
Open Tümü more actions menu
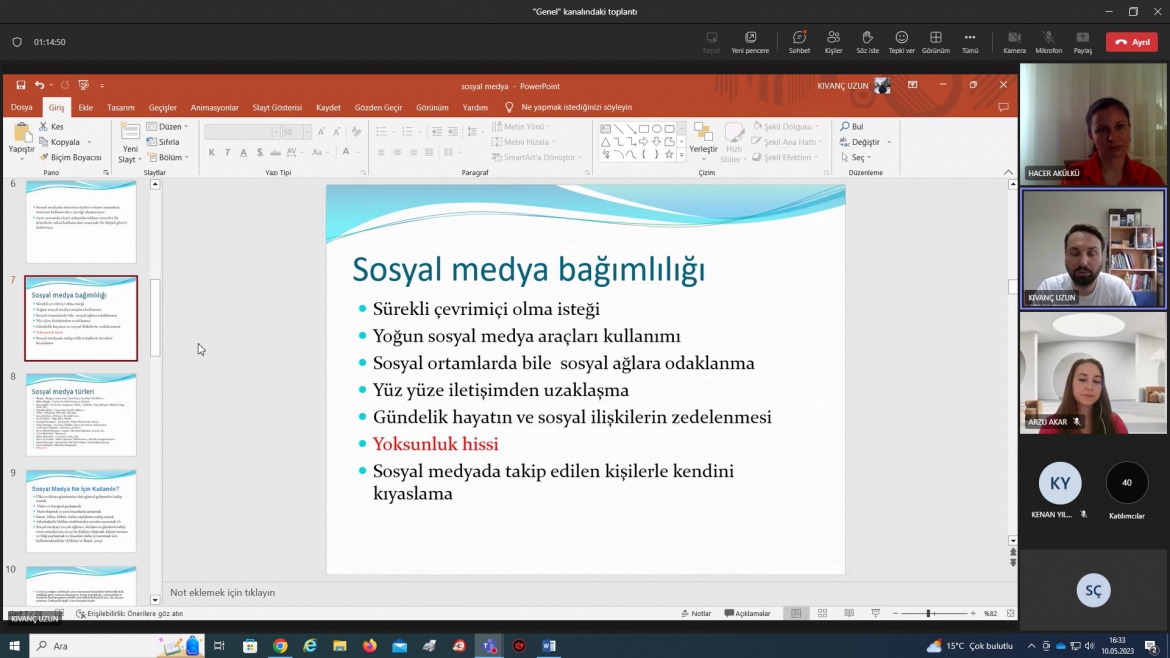point(970,42)
